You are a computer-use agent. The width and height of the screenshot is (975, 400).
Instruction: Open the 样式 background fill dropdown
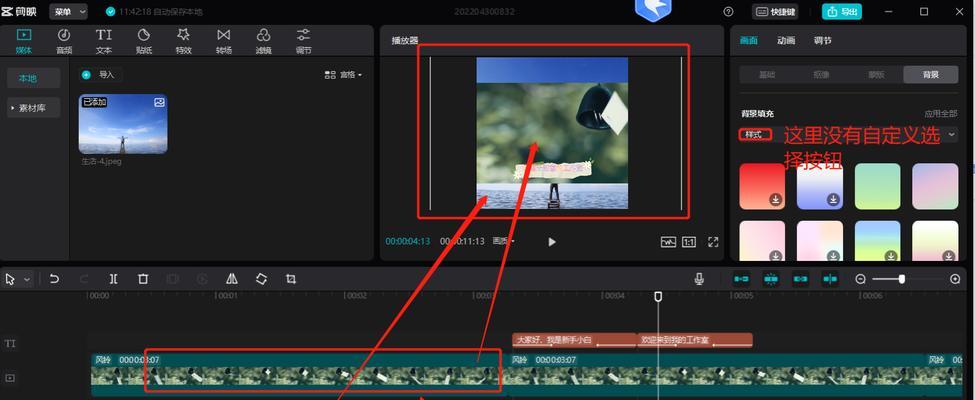(849, 134)
